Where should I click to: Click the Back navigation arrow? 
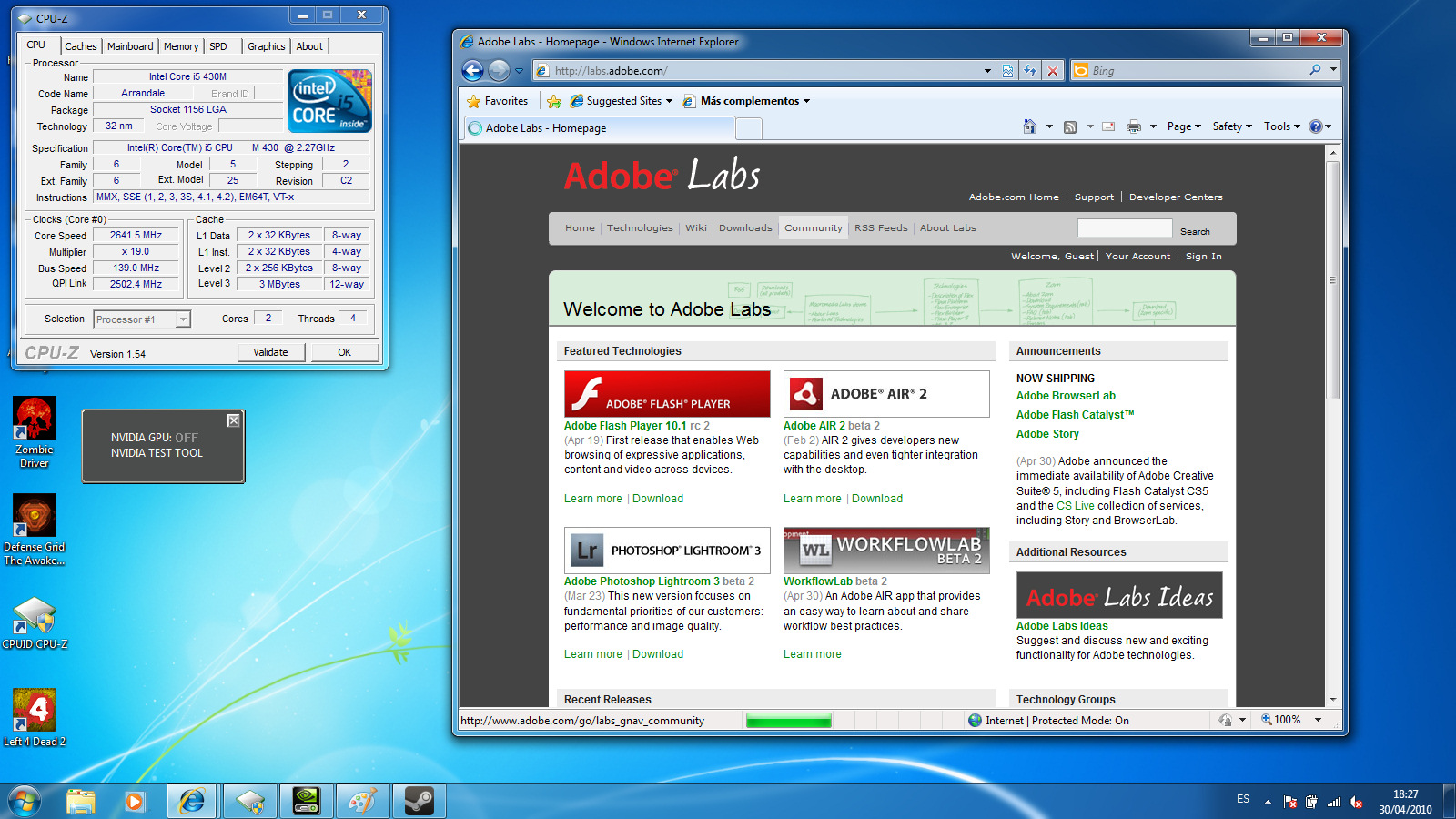(x=472, y=71)
